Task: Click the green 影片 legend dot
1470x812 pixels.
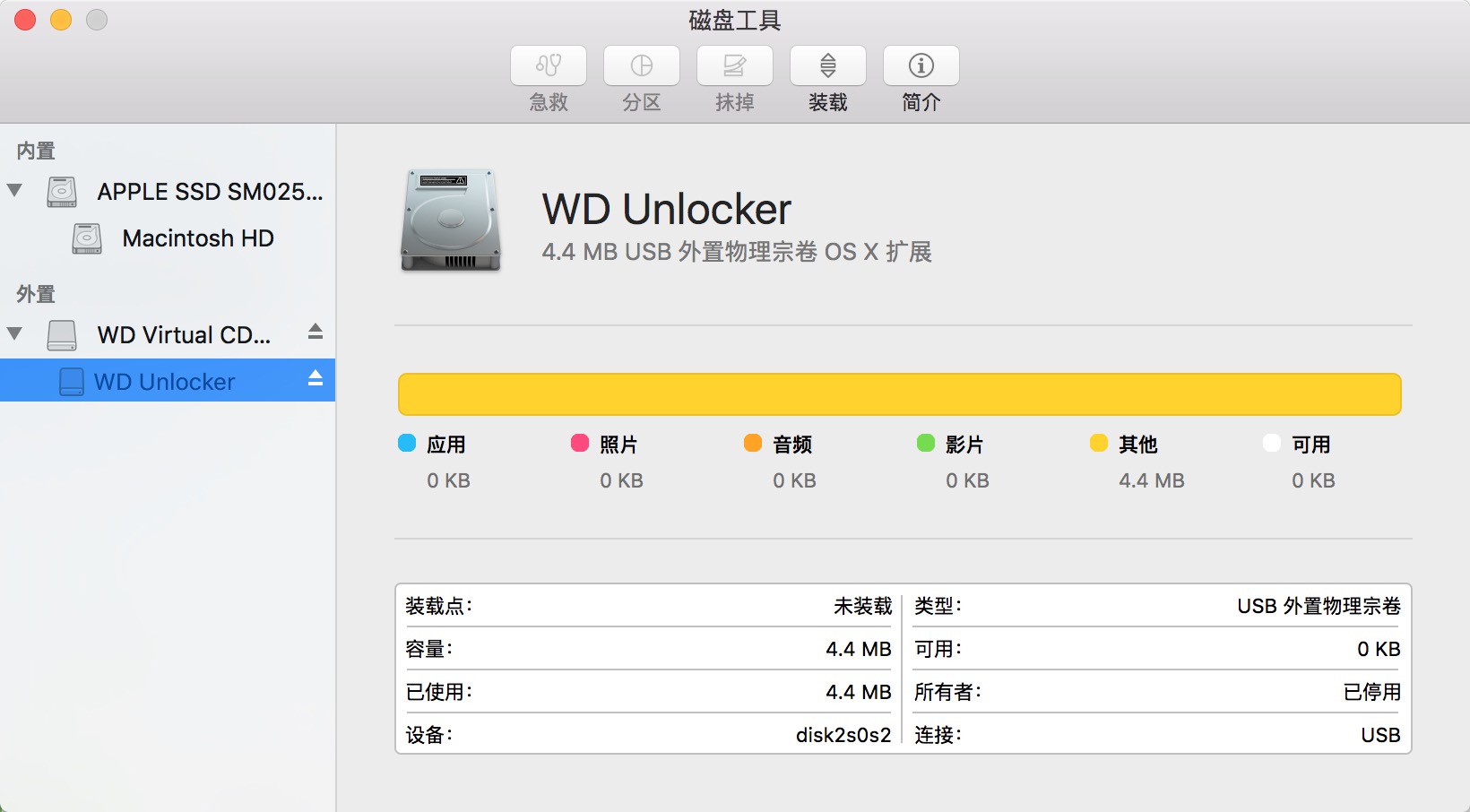Action: [926, 443]
